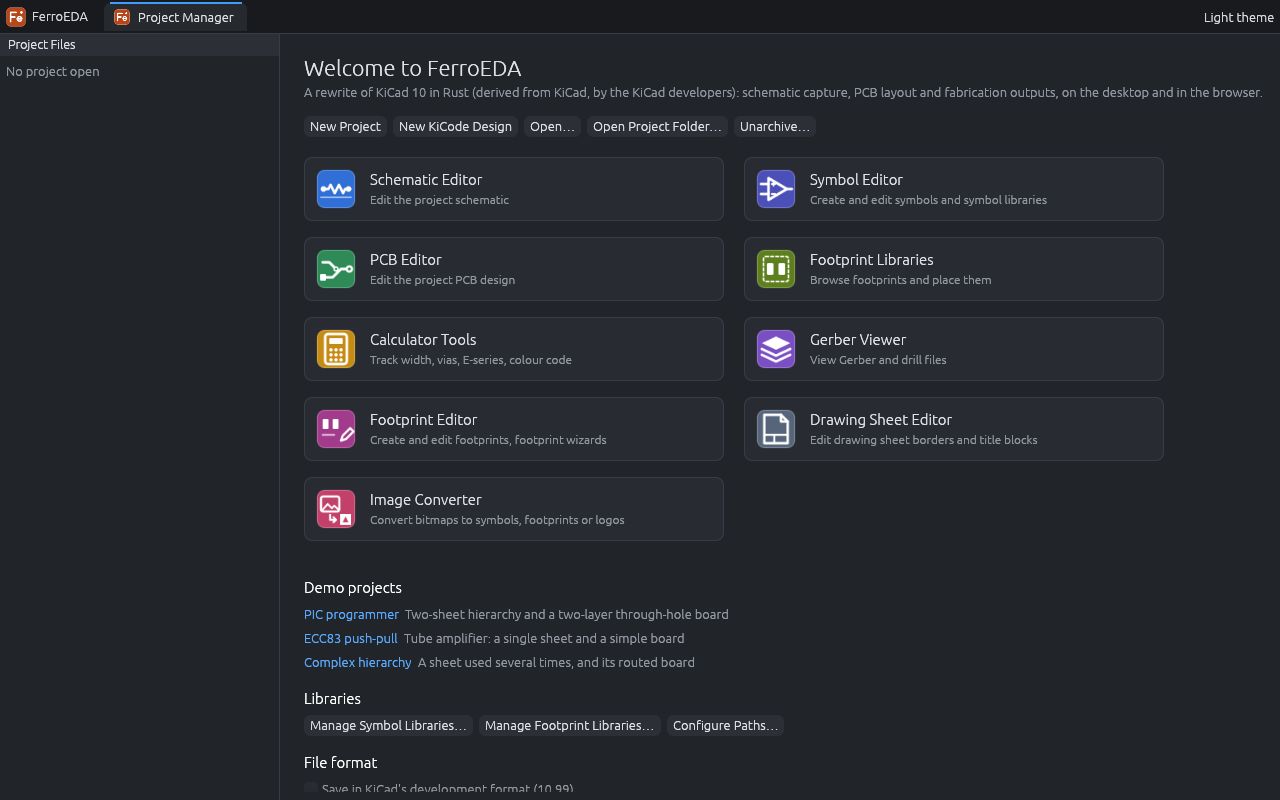Toggle the Light theme button
Image resolution: width=1280 pixels, height=800 pixels.
[1238, 17]
